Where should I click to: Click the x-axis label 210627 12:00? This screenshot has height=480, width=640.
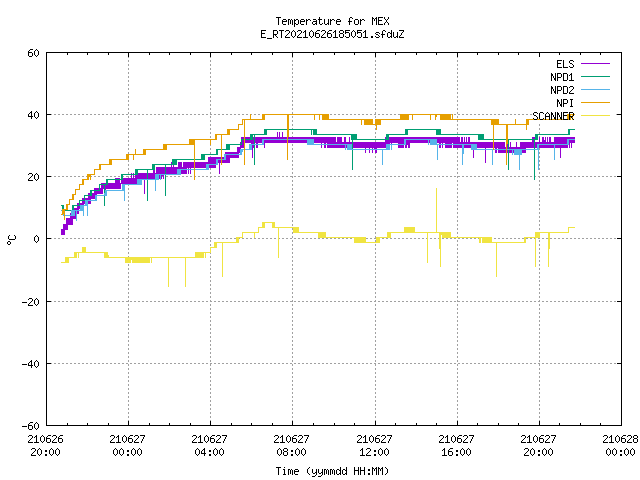pos(374,446)
